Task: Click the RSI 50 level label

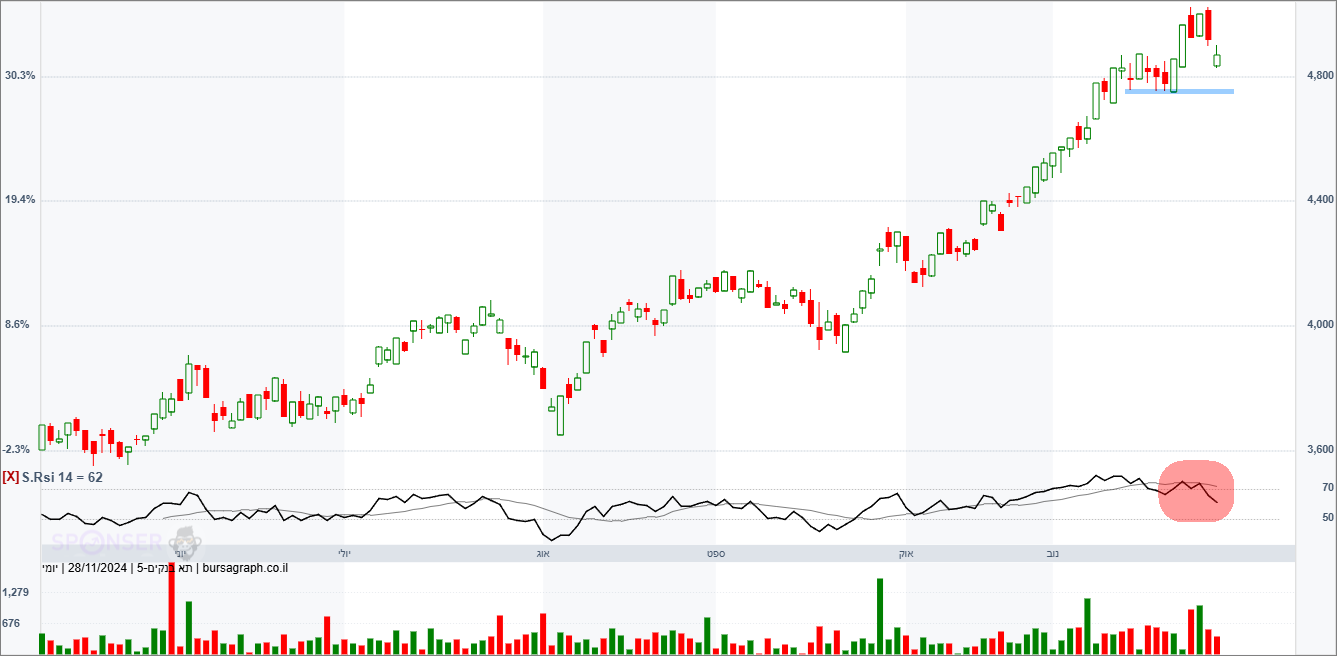Action: click(x=1327, y=518)
